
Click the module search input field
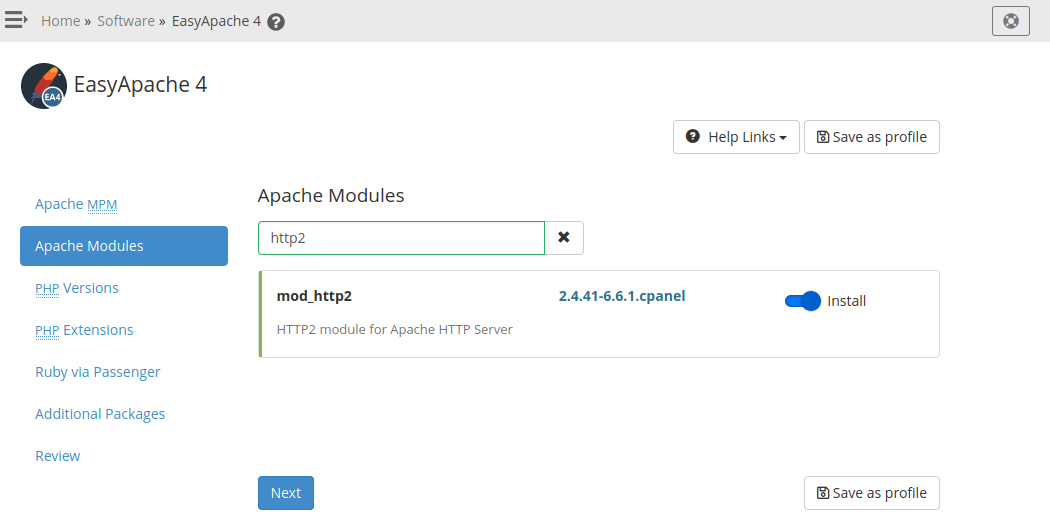tap(401, 238)
